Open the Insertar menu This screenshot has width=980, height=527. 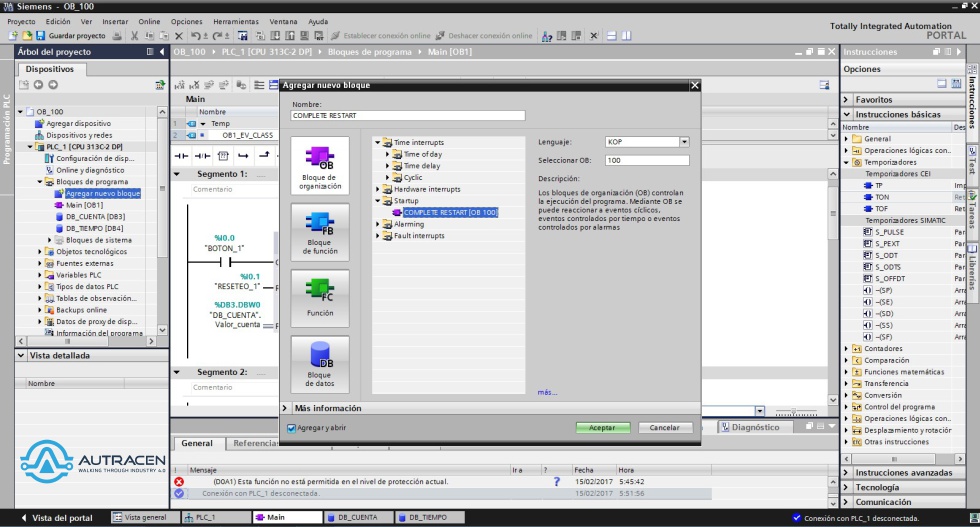point(115,21)
